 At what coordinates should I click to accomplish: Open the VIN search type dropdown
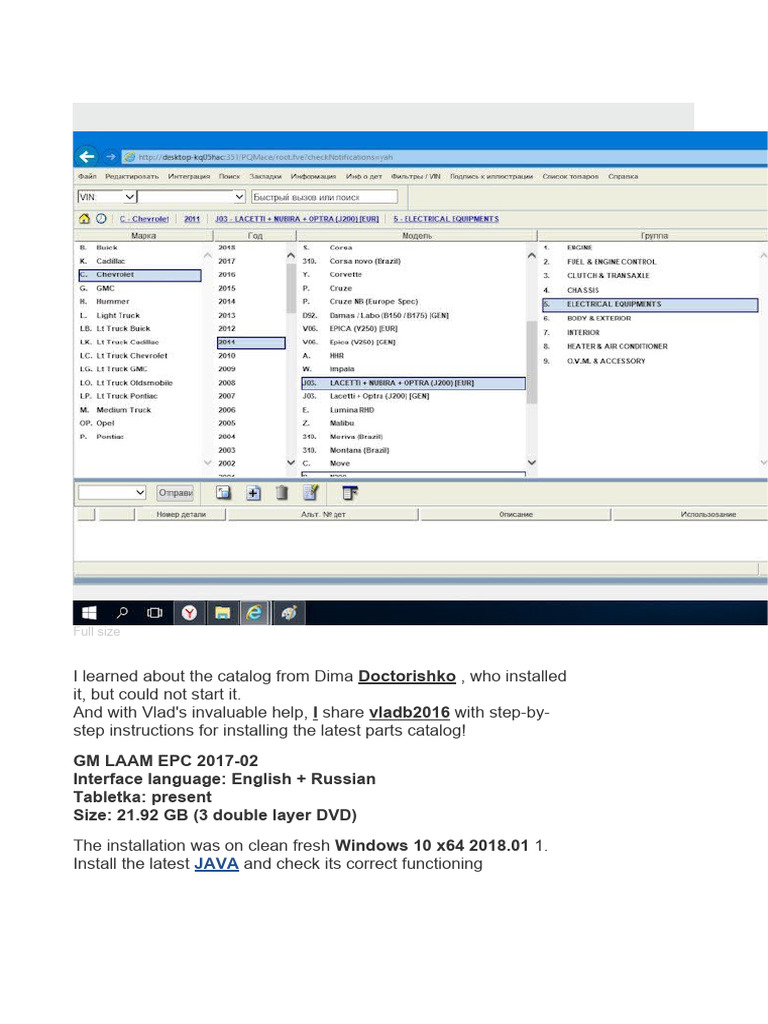click(130, 197)
